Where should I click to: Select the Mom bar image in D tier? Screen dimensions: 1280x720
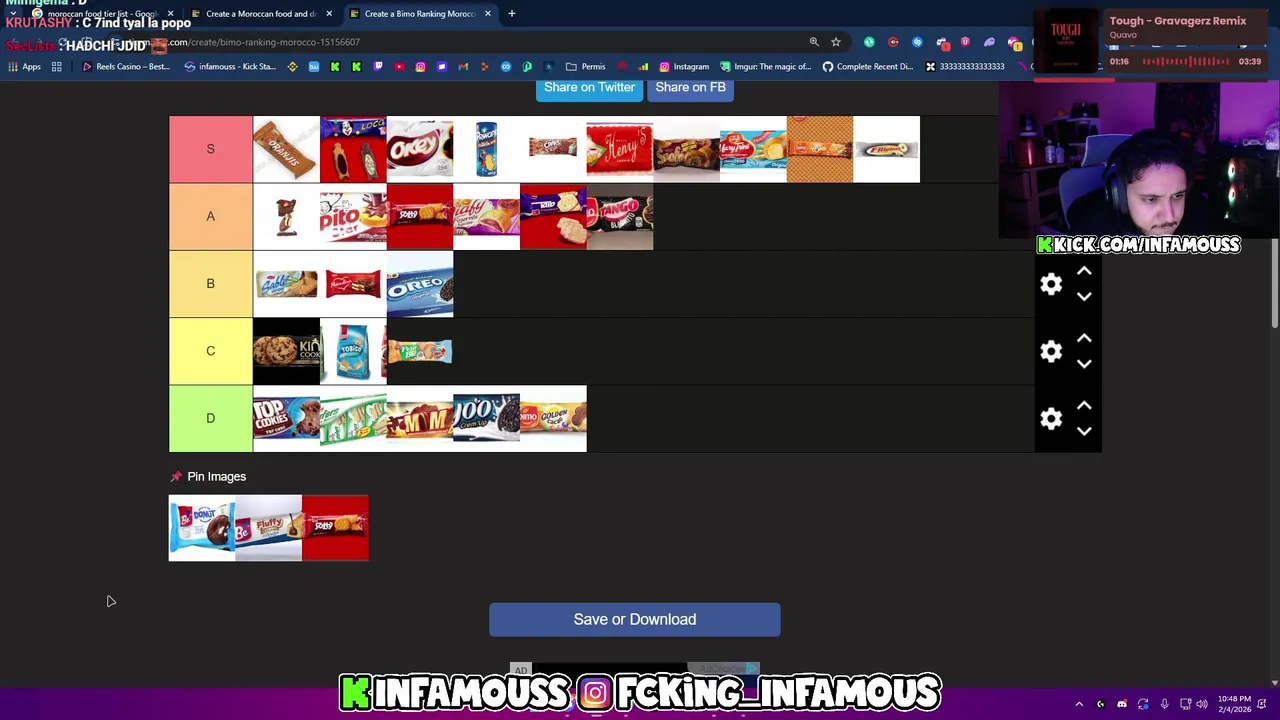click(x=420, y=418)
